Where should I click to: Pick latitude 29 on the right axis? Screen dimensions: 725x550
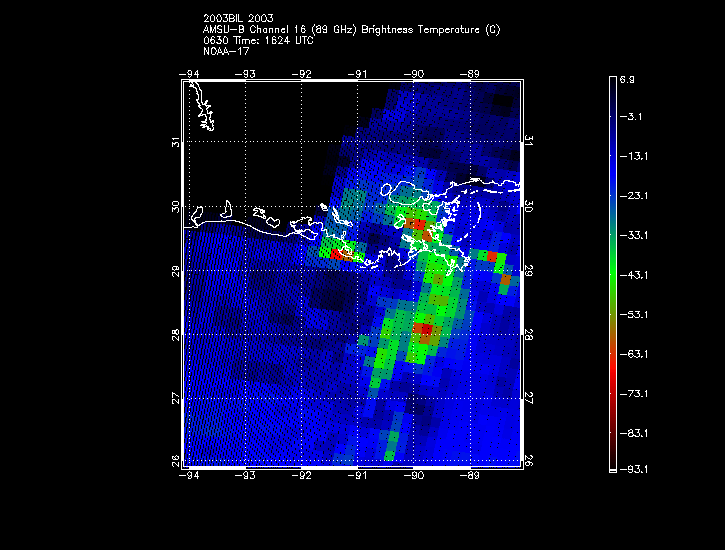pyautogui.click(x=529, y=271)
